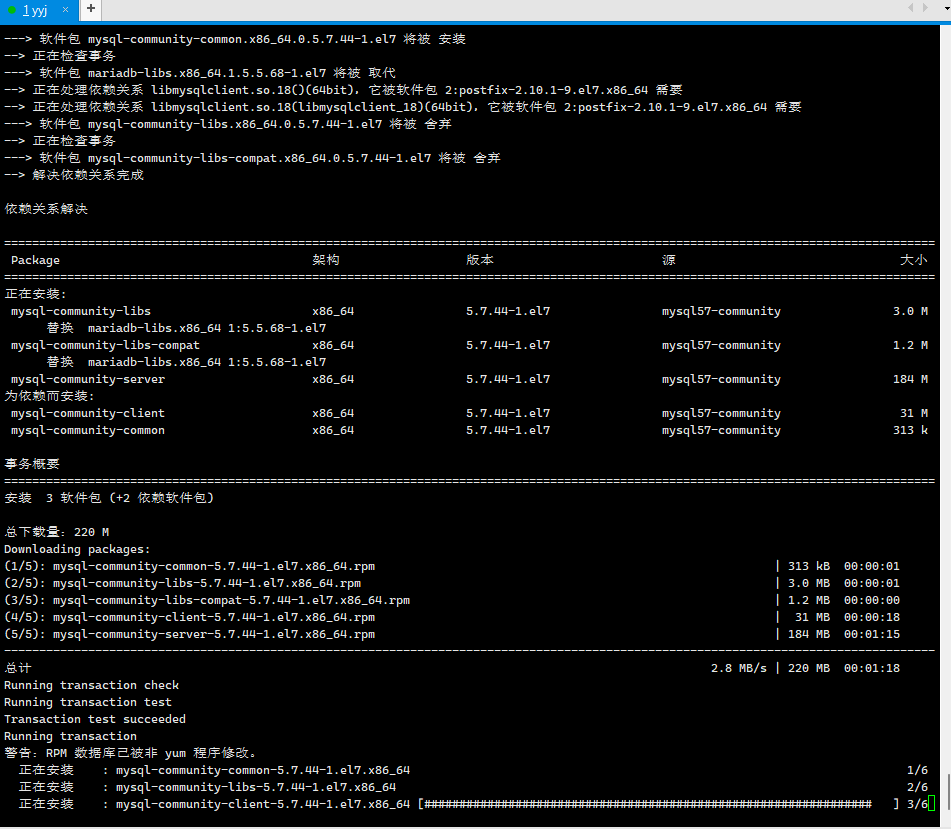
Task: Click the 'mysql-community-common.x86_64.0.5.7.44-1.el7 将被 安装' top line
Action: (x=235, y=39)
